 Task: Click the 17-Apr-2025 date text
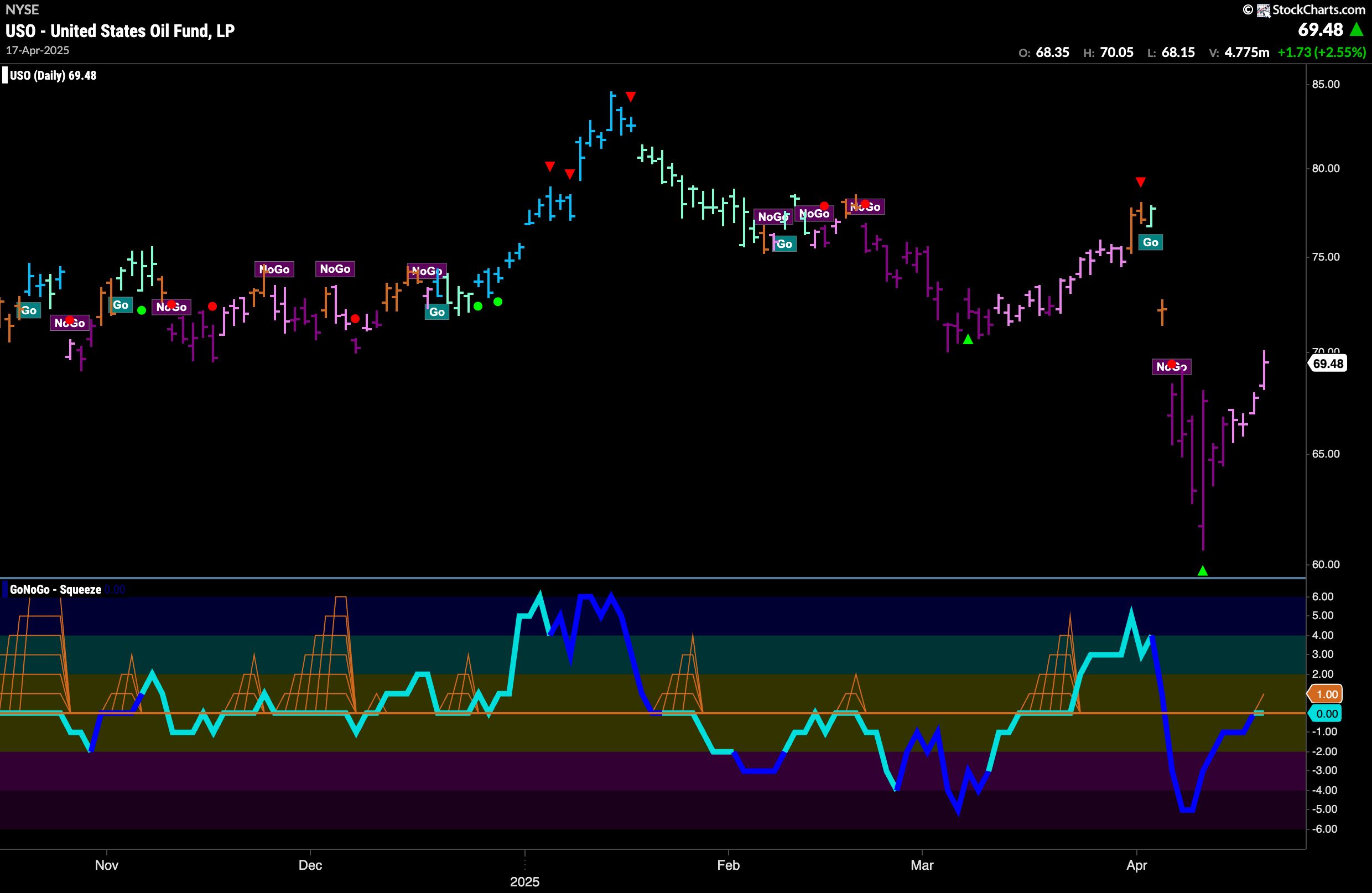pos(38,50)
